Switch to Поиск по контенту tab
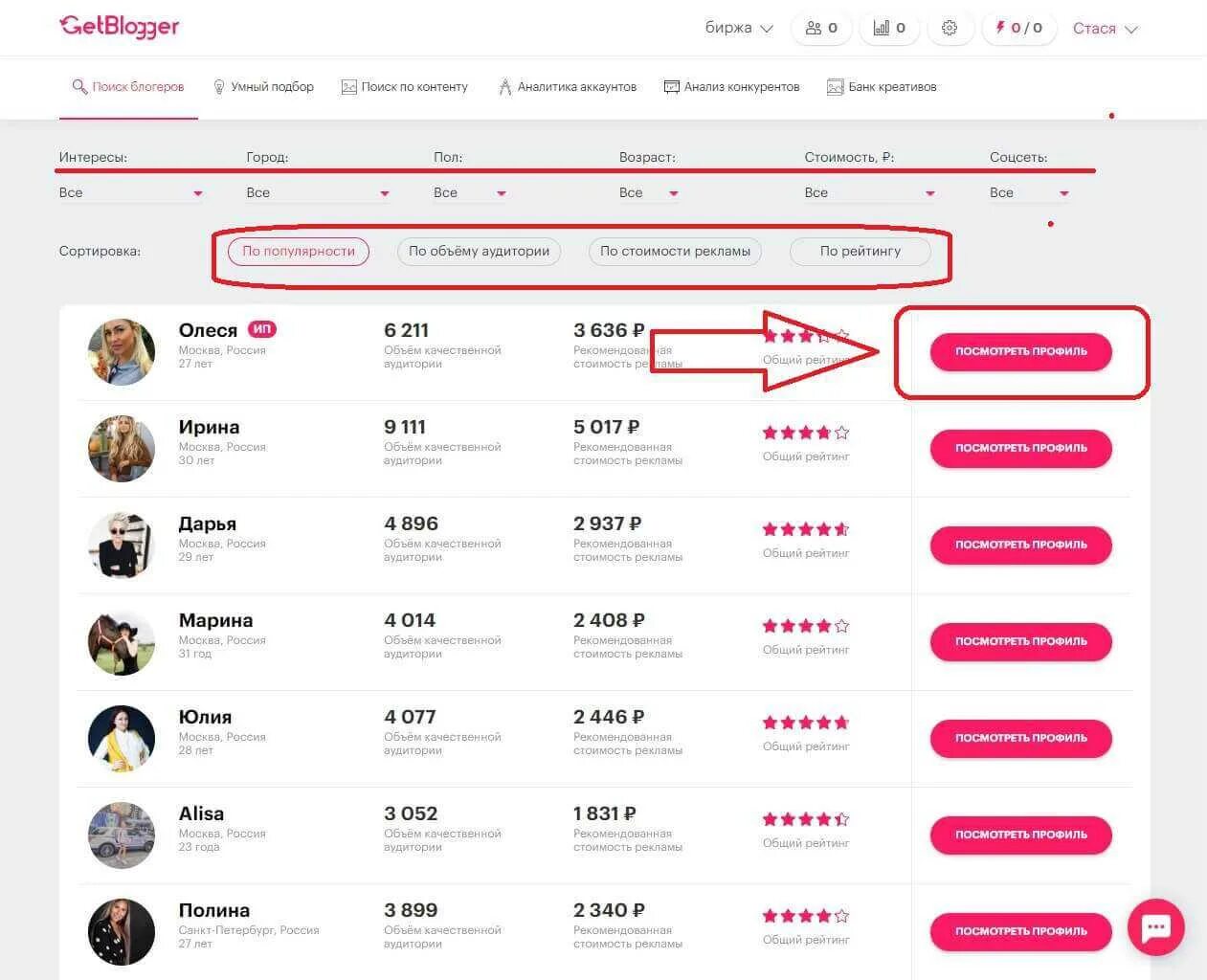The height and width of the screenshot is (980, 1207). (405, 87)
